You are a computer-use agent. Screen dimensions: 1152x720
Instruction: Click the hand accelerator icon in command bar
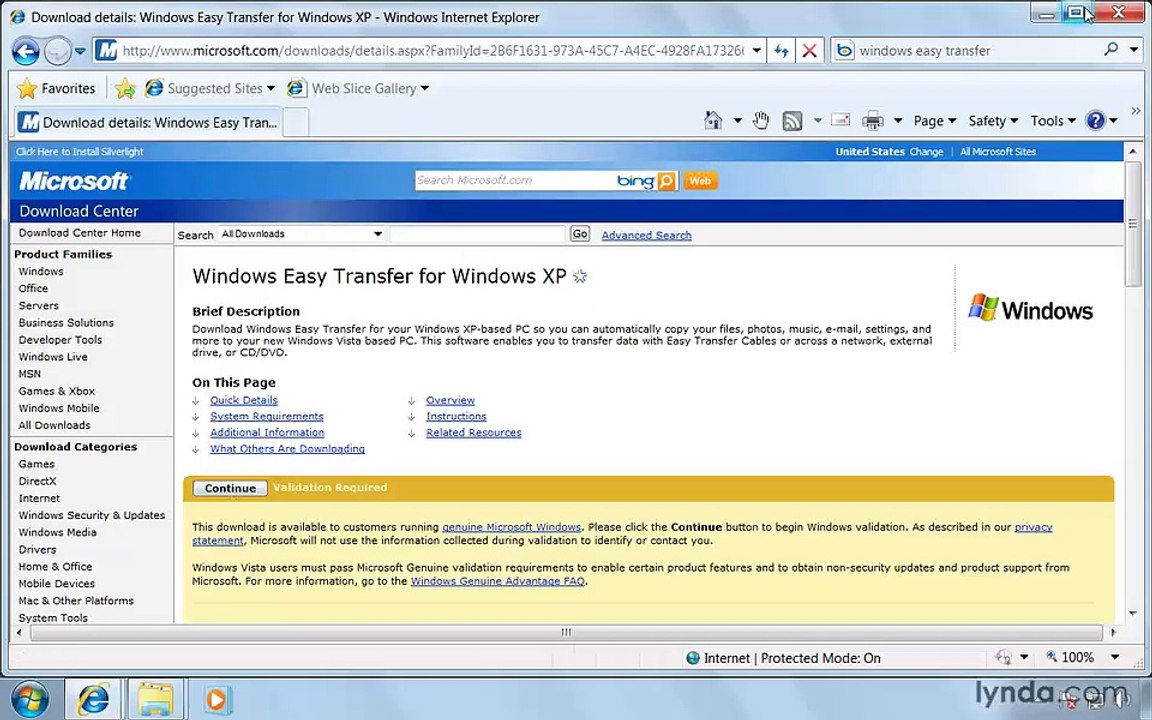click(761, 120)
